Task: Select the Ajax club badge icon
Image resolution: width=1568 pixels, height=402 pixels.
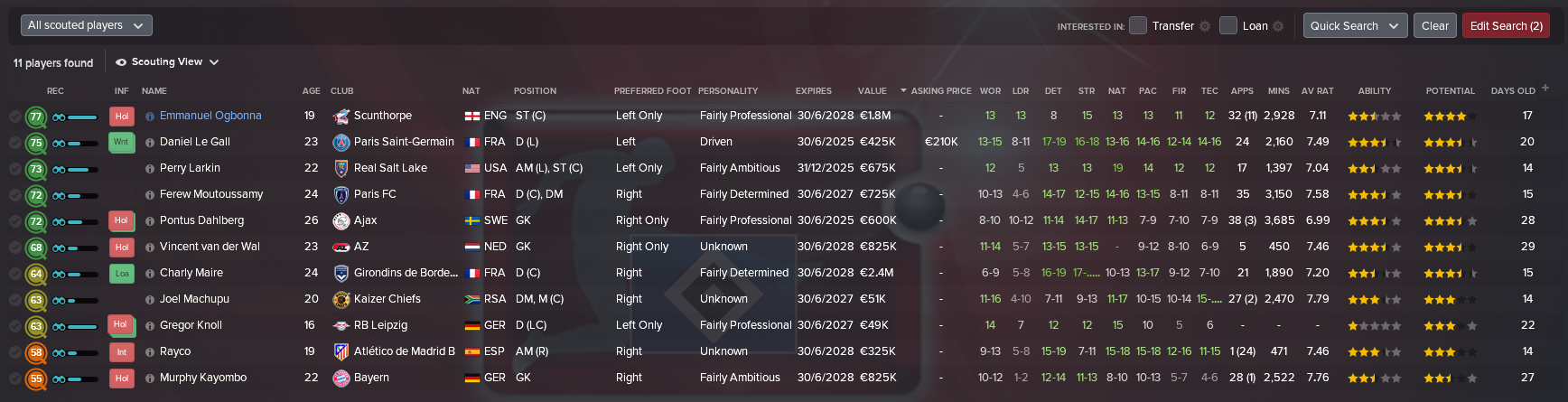Action: tap(341, 220)
